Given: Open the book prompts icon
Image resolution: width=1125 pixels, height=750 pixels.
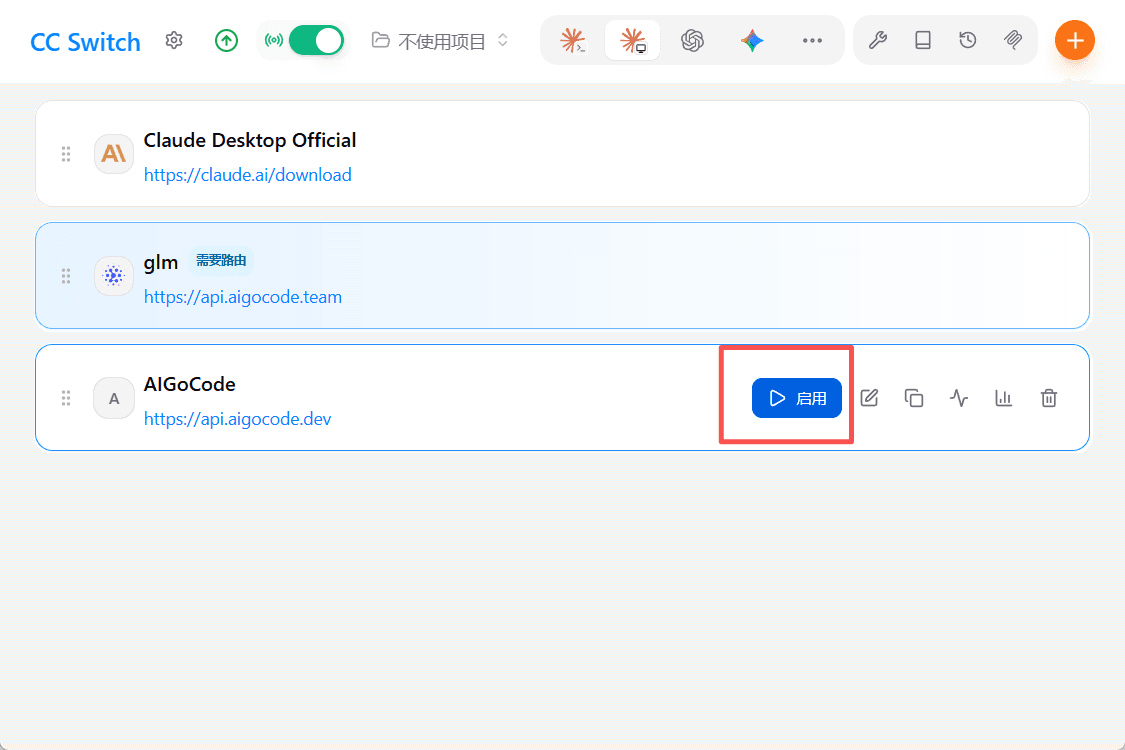Looking at the screenshot, I should point(923,40).
